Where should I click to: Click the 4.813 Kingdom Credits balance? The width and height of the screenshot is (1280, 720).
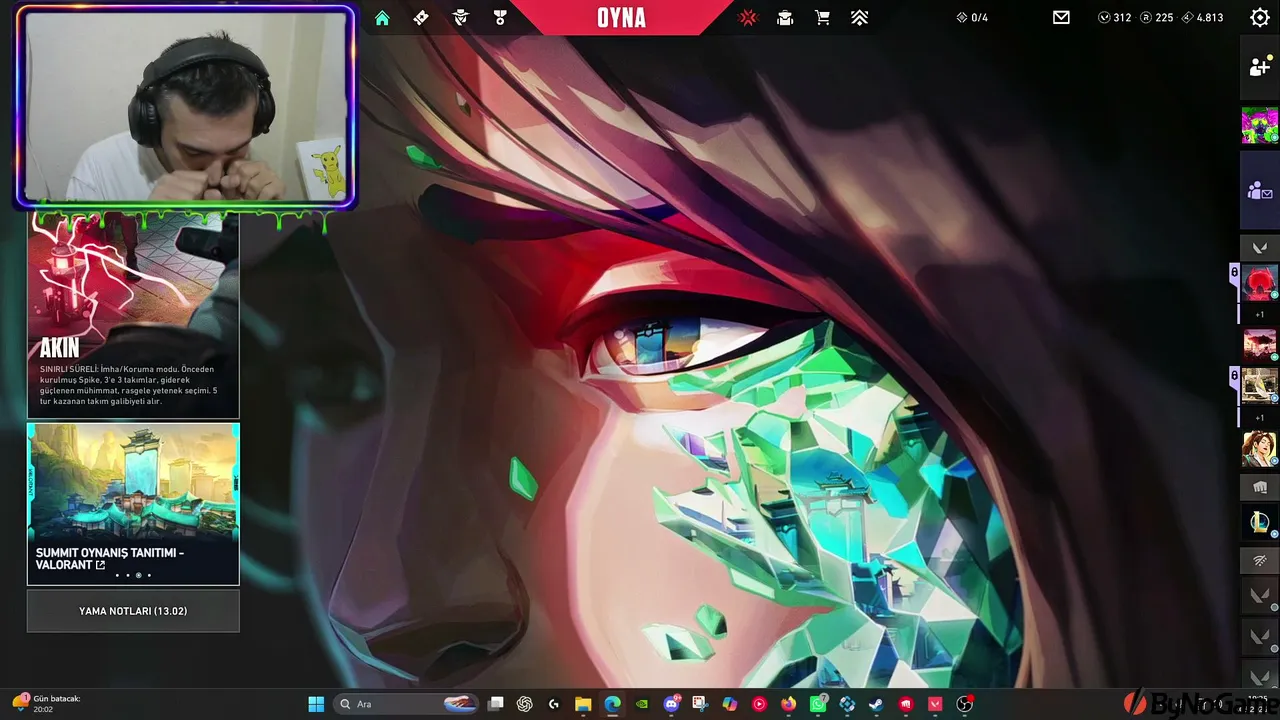1202,17
